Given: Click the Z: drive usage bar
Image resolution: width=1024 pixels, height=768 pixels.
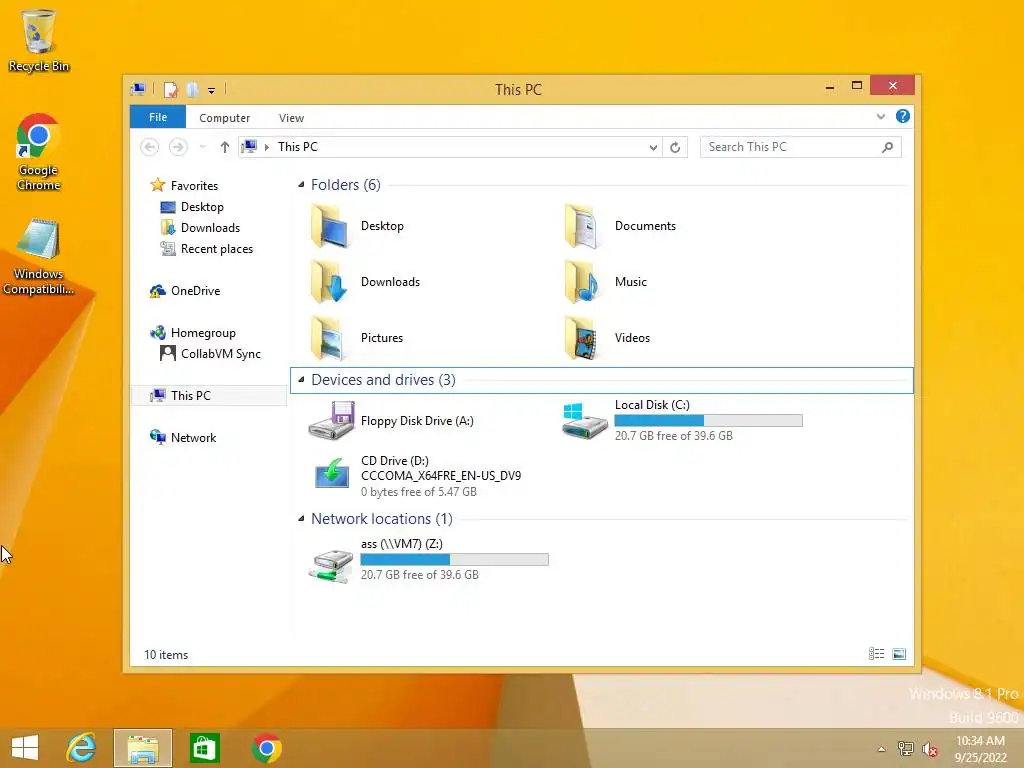Looking at the screenshot, I should pyautogui.click(x=455, y=560).
